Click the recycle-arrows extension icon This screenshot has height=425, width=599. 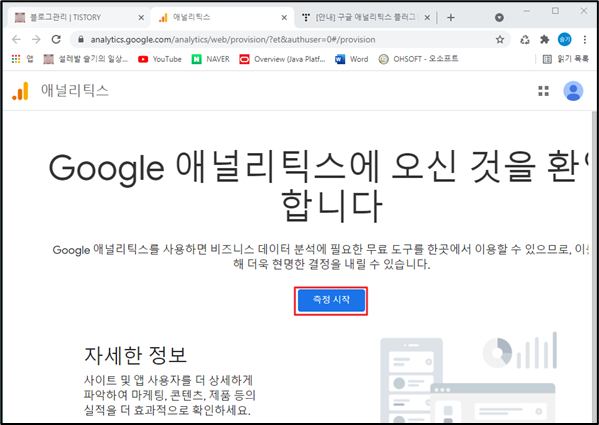point(525,39)
